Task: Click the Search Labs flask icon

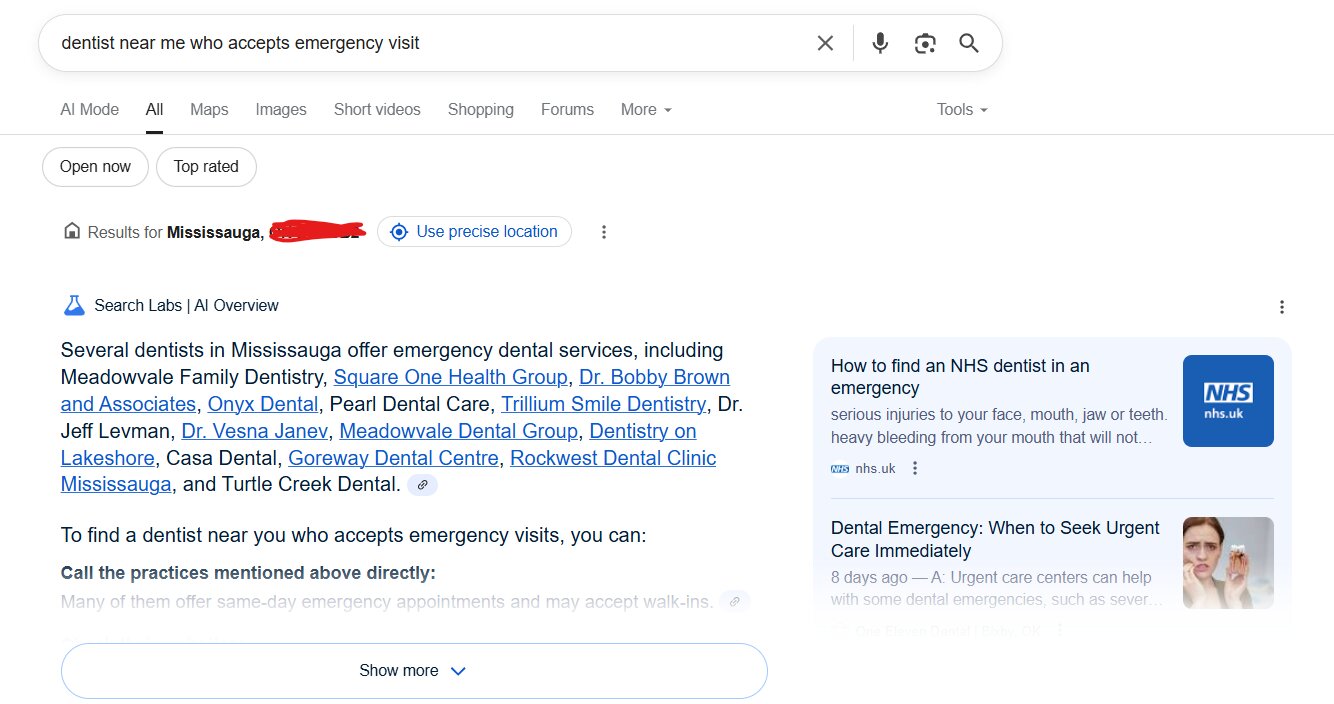Action: 74,306
